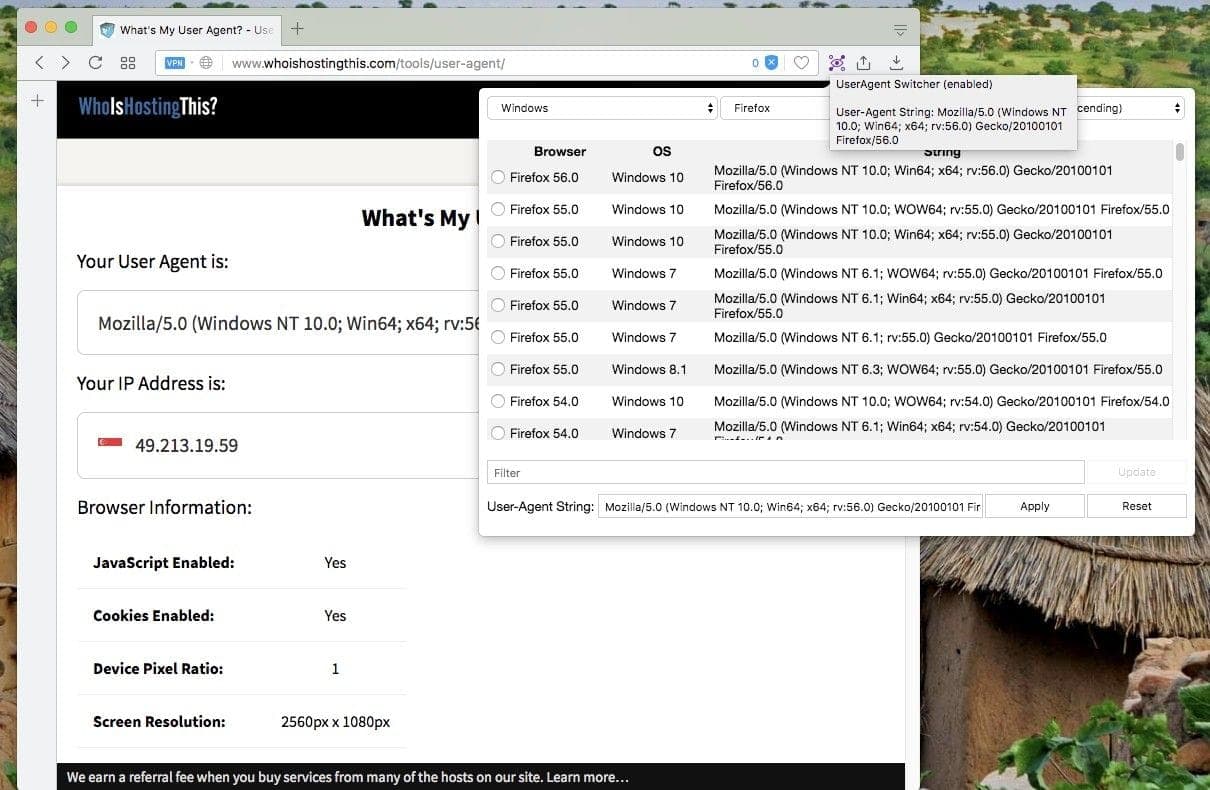The width and height of the screenshot is (1210, 790).
Task: Select Firefox 55.0 Windows 10 Win64 radio
Action: [x=498, y=242]
